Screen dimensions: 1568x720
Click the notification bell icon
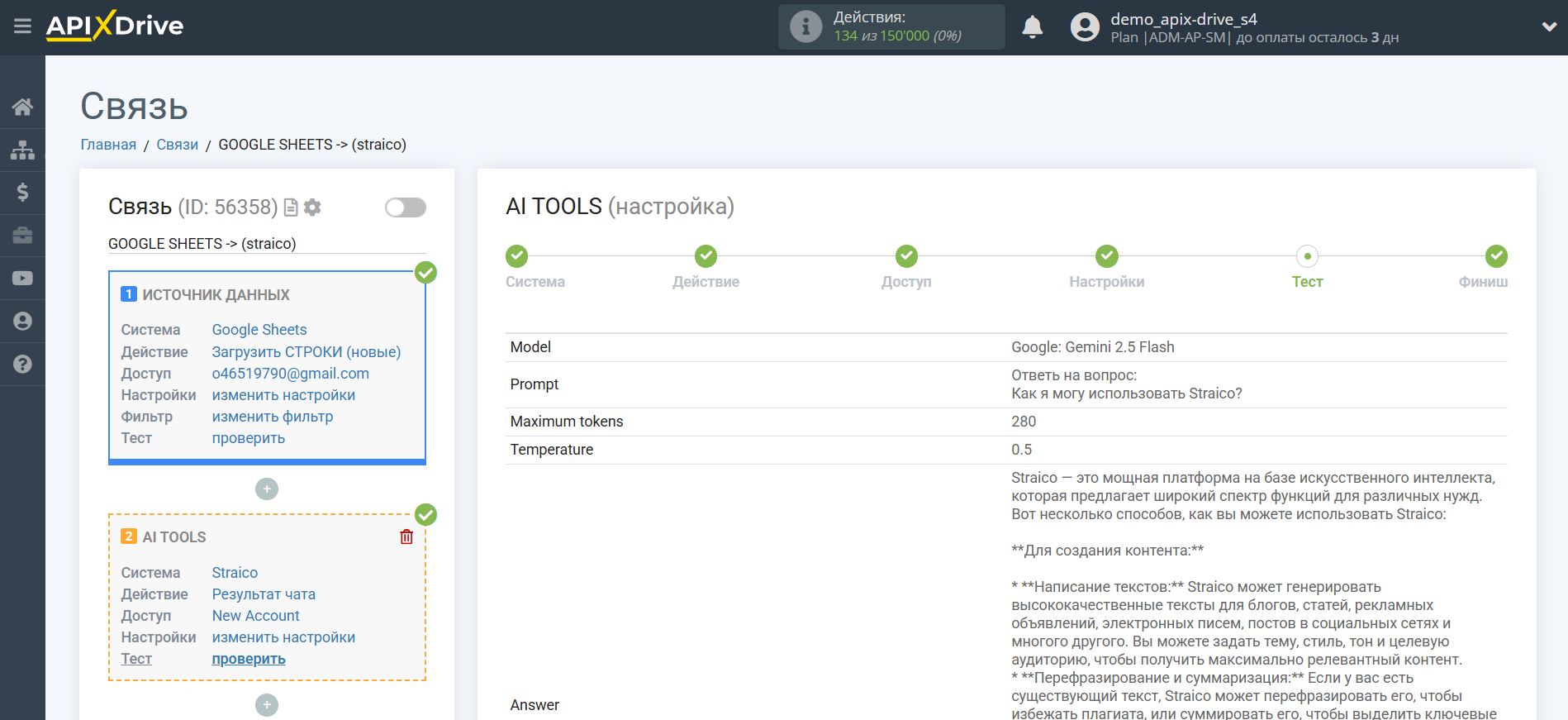pyautogui.click(x=1032, y=27)
